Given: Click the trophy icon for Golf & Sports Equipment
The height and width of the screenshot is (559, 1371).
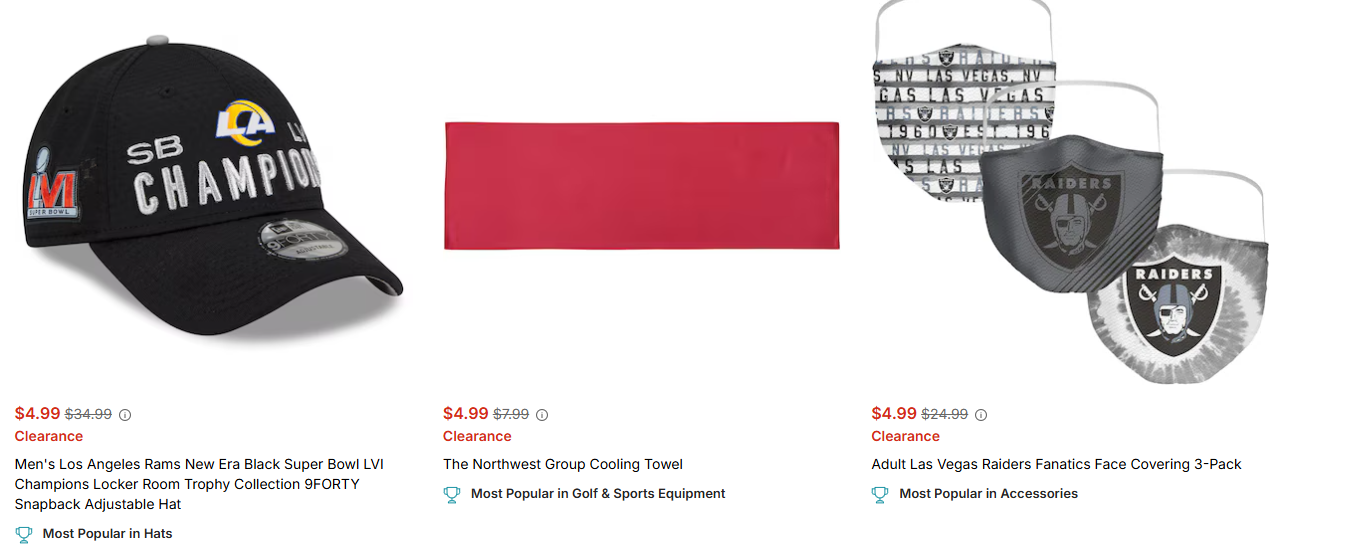Looking at the screenshot, I should pos(452,494).
